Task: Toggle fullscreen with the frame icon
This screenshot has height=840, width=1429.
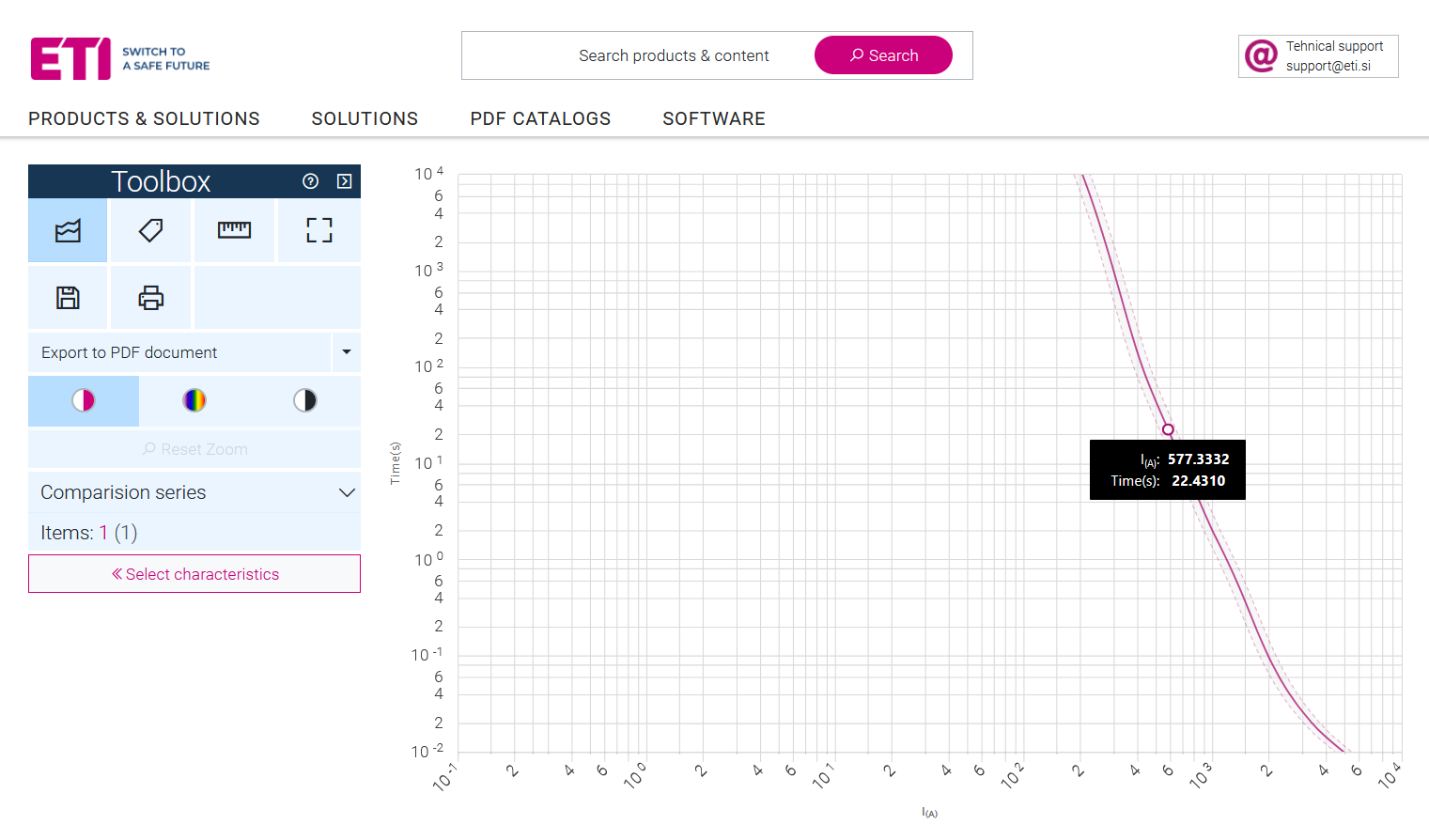Action: (x=318, y=230)
